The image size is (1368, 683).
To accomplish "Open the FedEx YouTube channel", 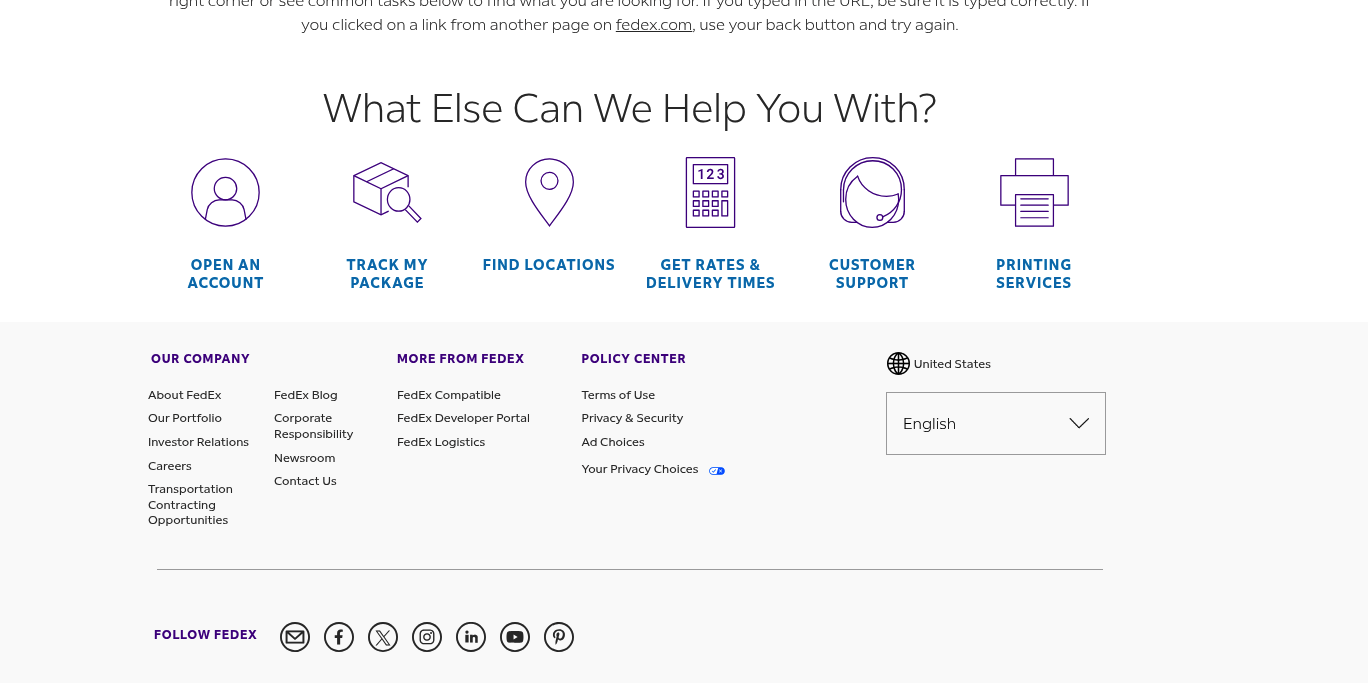I will (x=515, y=637).
